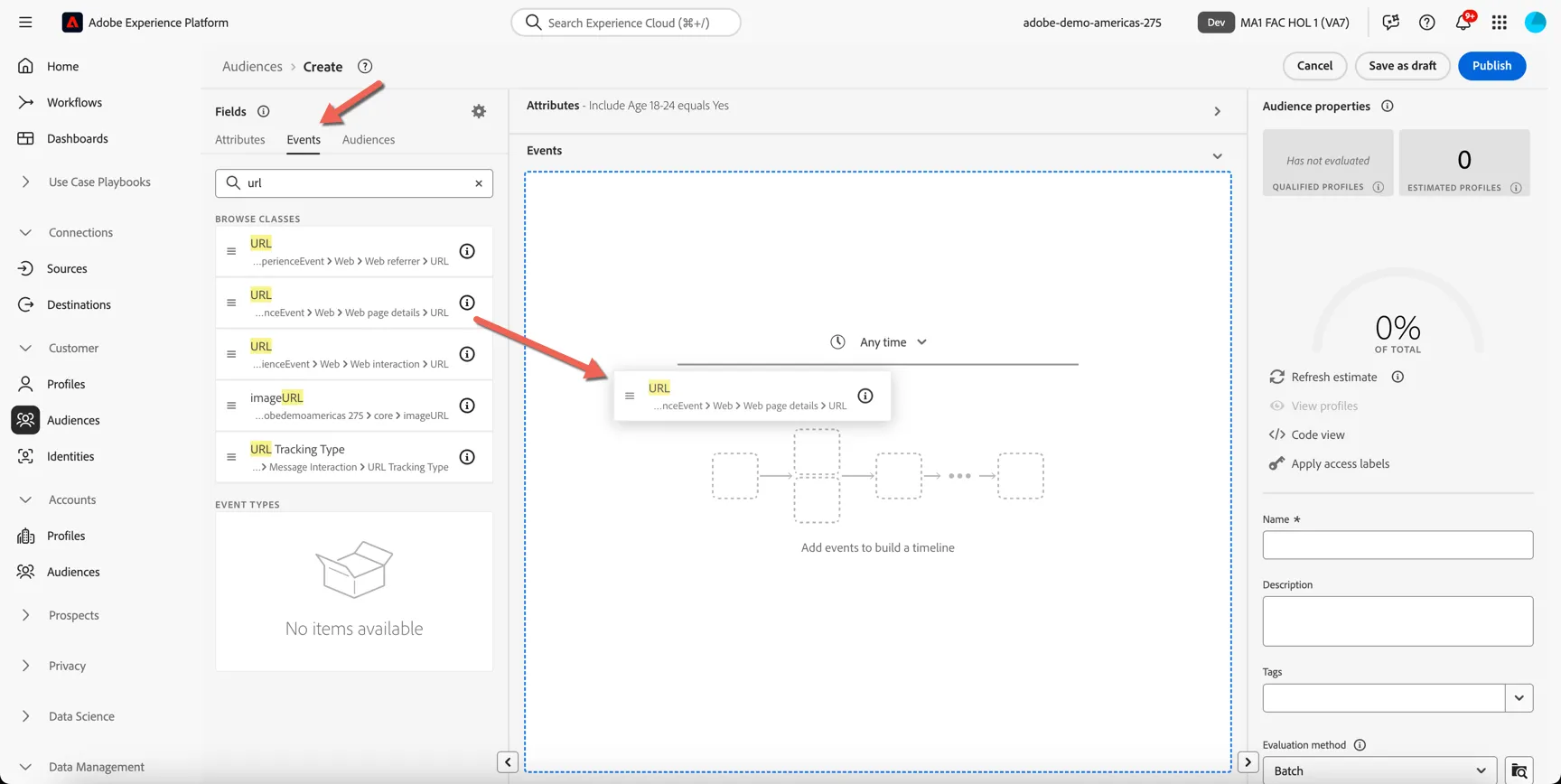Click the info icon beside Fields heading

click(x=264, y=111)
